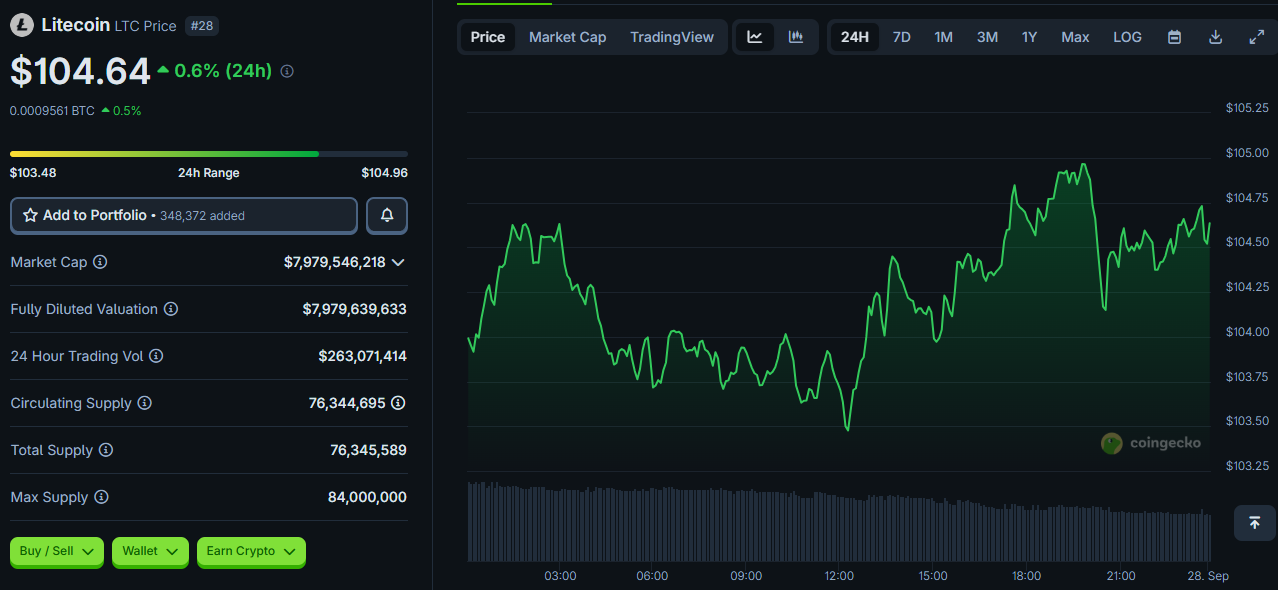Toggle LOG scale on chart
This screenshot has width=1278, height=590.
(x=1127, y=37)
